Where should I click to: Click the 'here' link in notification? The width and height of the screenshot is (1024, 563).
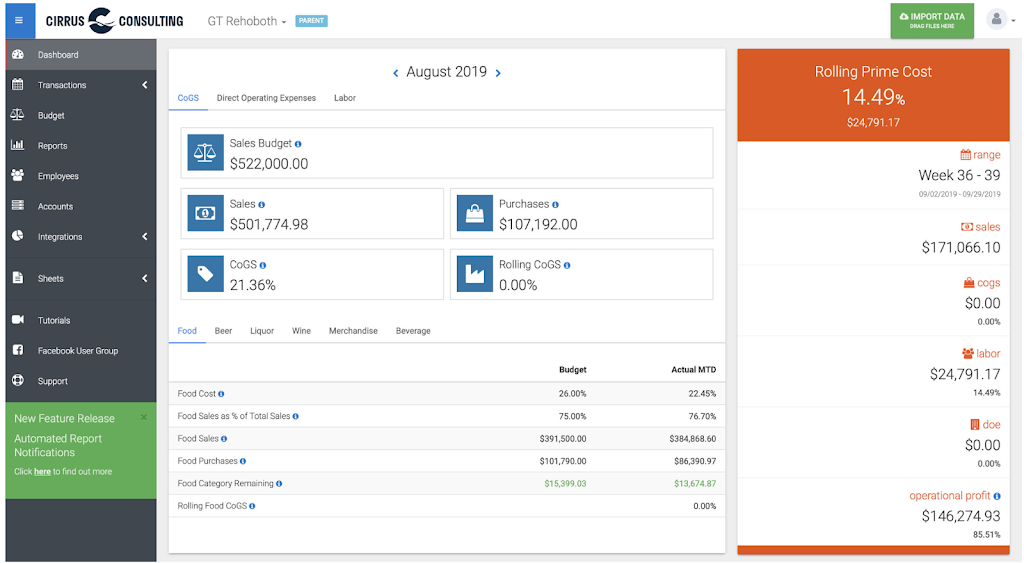(42, 471)
